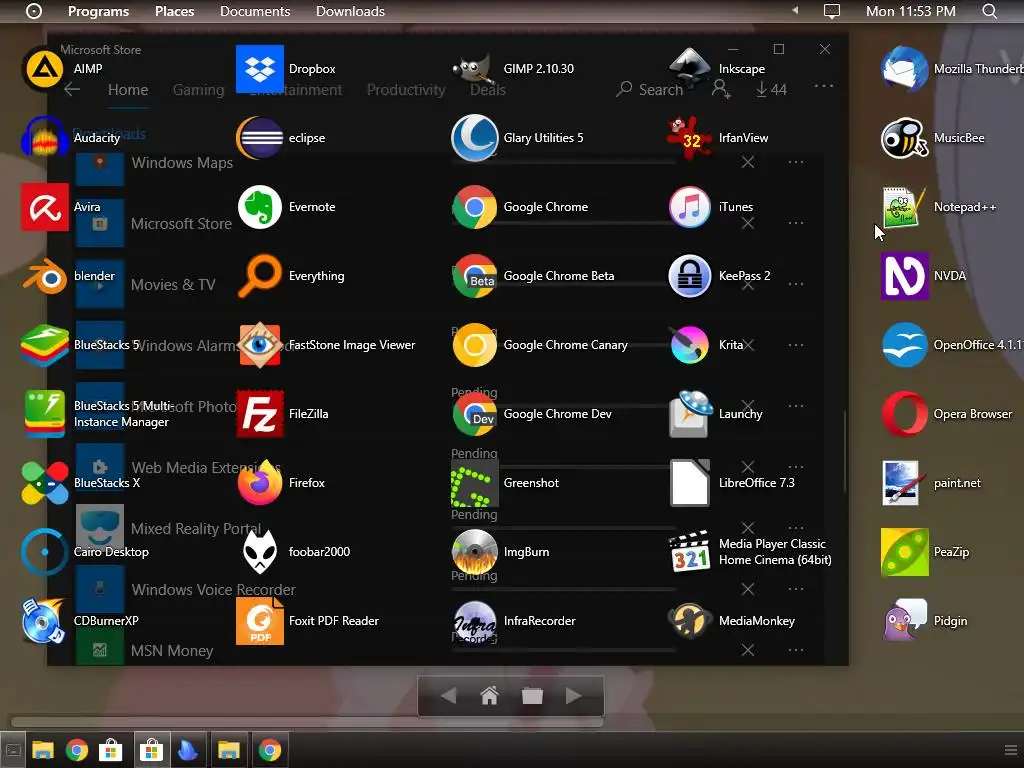
Task: Open the Places menu
Action: coord(174,11)
